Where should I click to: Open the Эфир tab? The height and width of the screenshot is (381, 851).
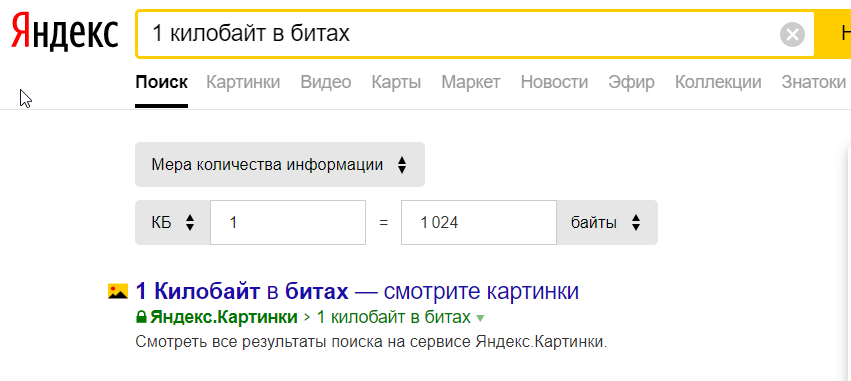[x=631, y=82]
